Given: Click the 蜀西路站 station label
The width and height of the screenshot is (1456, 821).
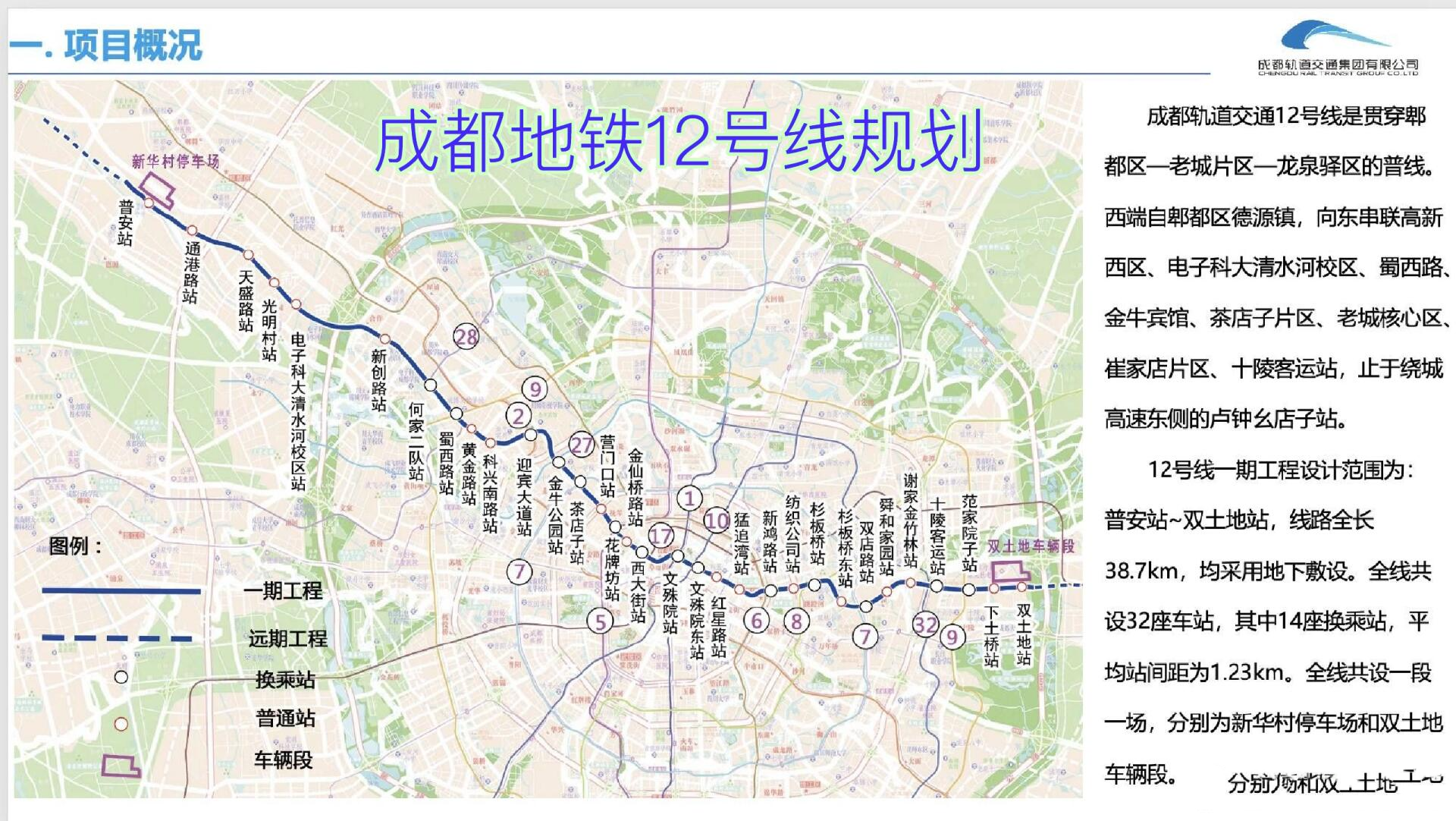Looking at the screenshot, I should 447,463.
